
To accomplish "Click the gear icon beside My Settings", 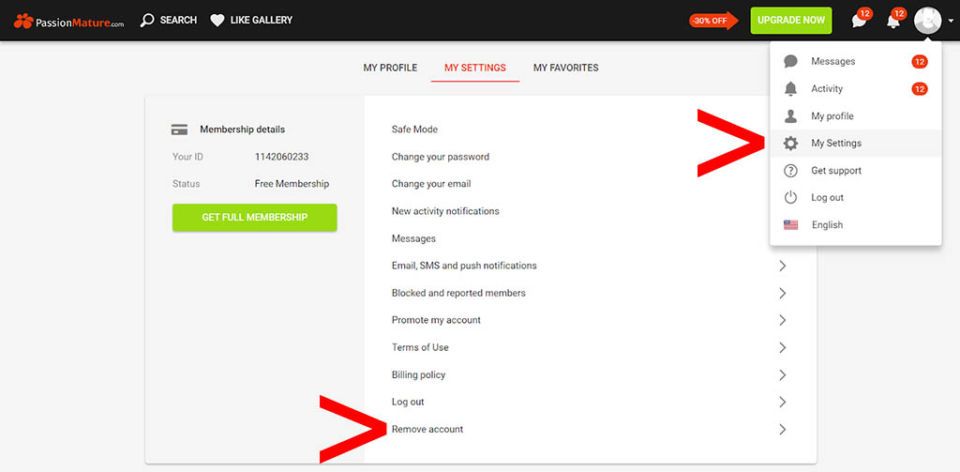I will (x=791, y=143).
